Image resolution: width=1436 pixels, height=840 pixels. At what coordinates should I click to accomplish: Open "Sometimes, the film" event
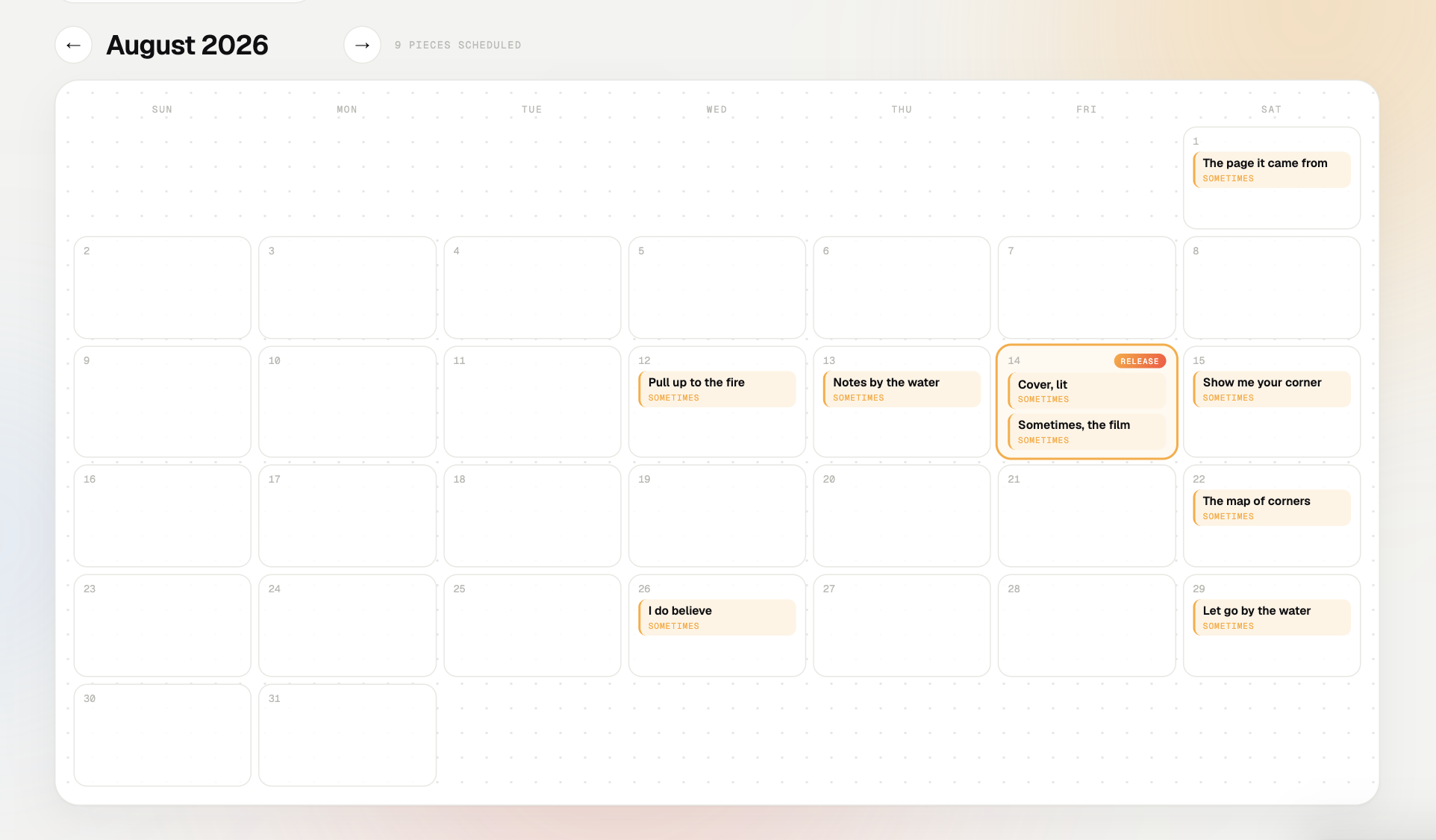pyautogui.click(x=1087, y=432)
